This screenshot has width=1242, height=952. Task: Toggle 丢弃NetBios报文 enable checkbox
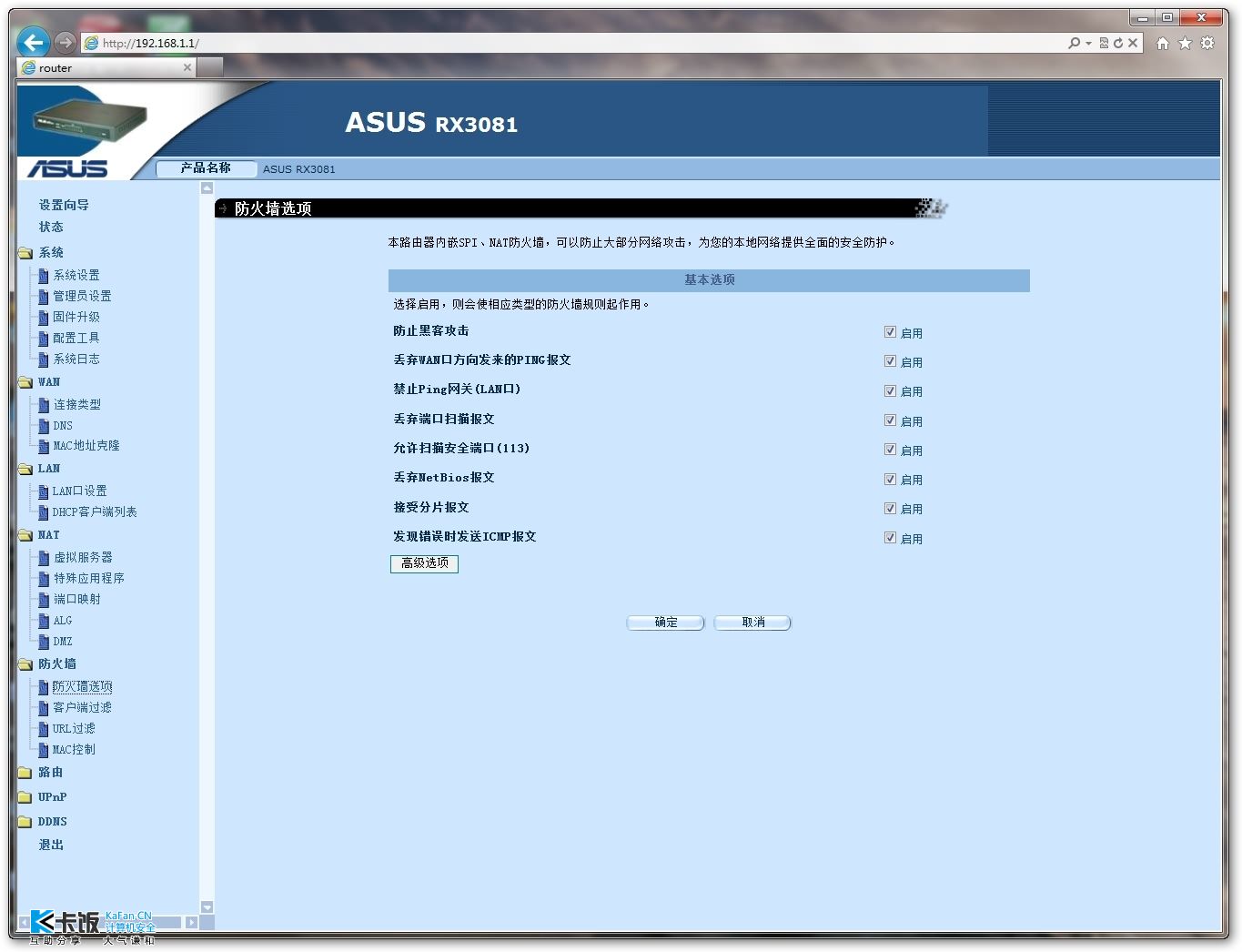pos(890,479)
